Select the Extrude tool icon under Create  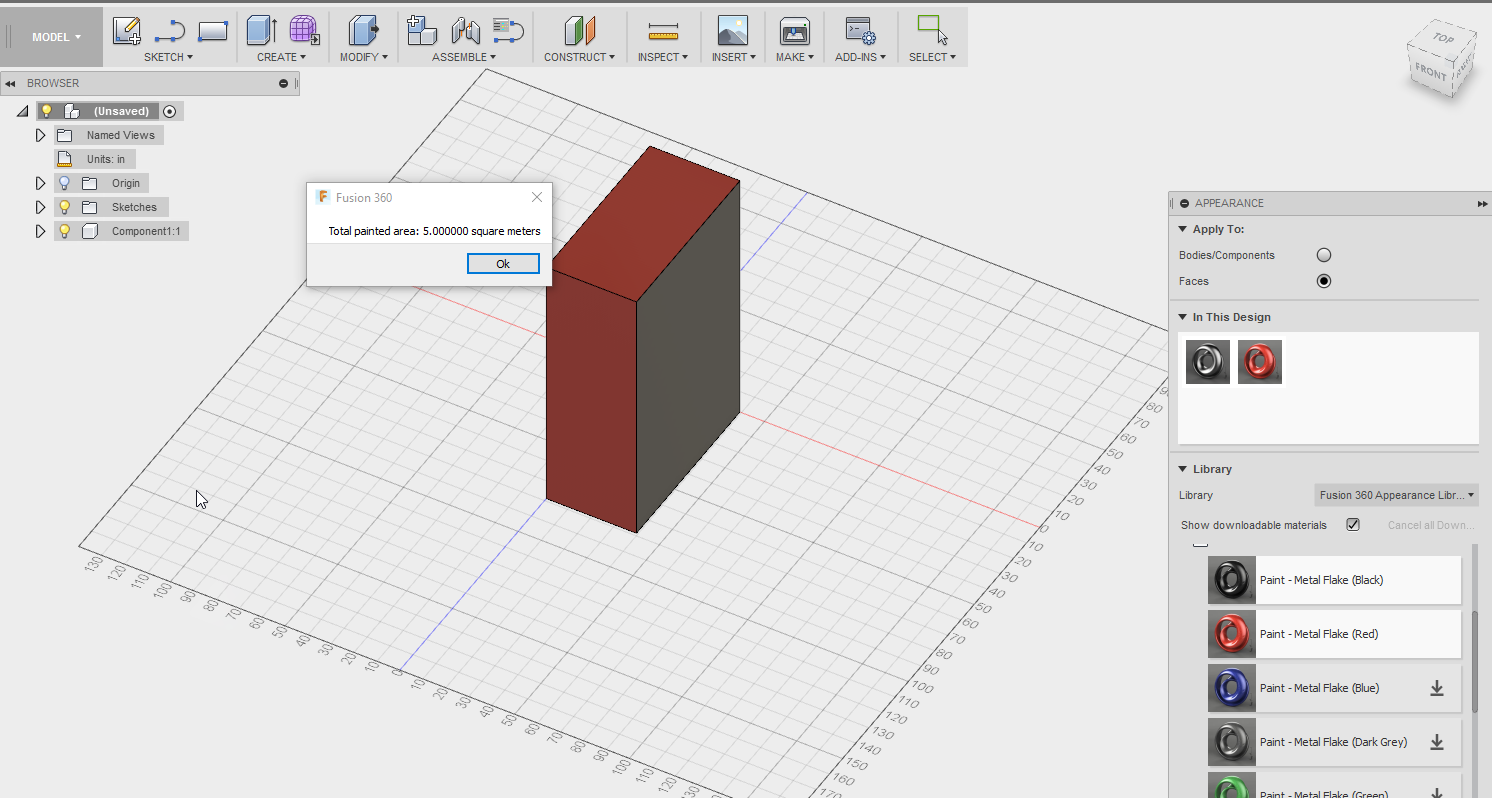tap(262, 31)
